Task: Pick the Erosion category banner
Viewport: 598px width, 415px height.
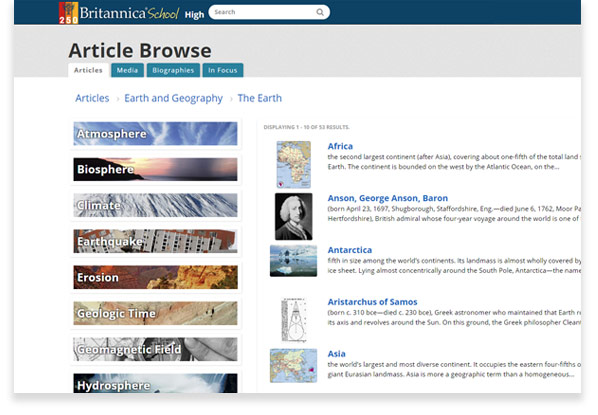Action: click(155, 277)
